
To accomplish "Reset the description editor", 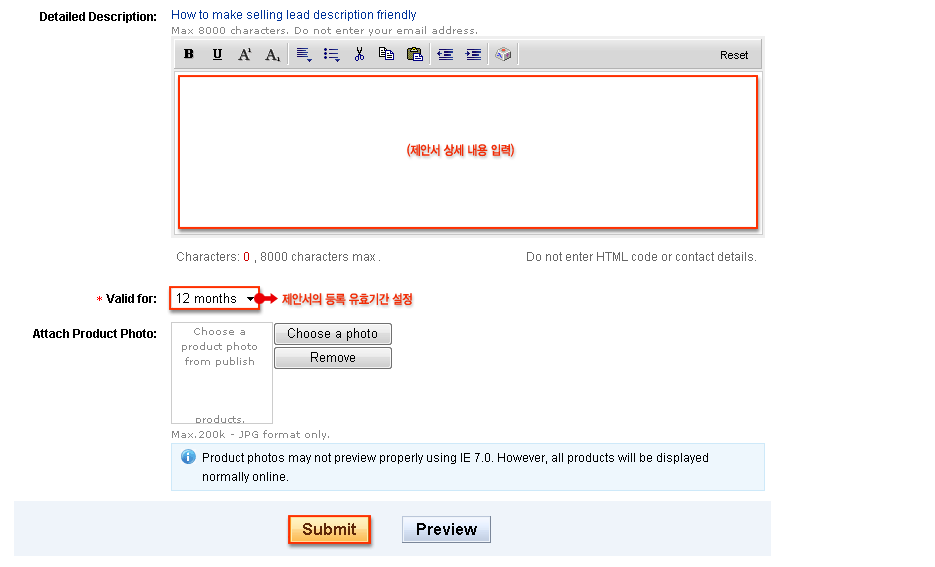I will [733, 55].
